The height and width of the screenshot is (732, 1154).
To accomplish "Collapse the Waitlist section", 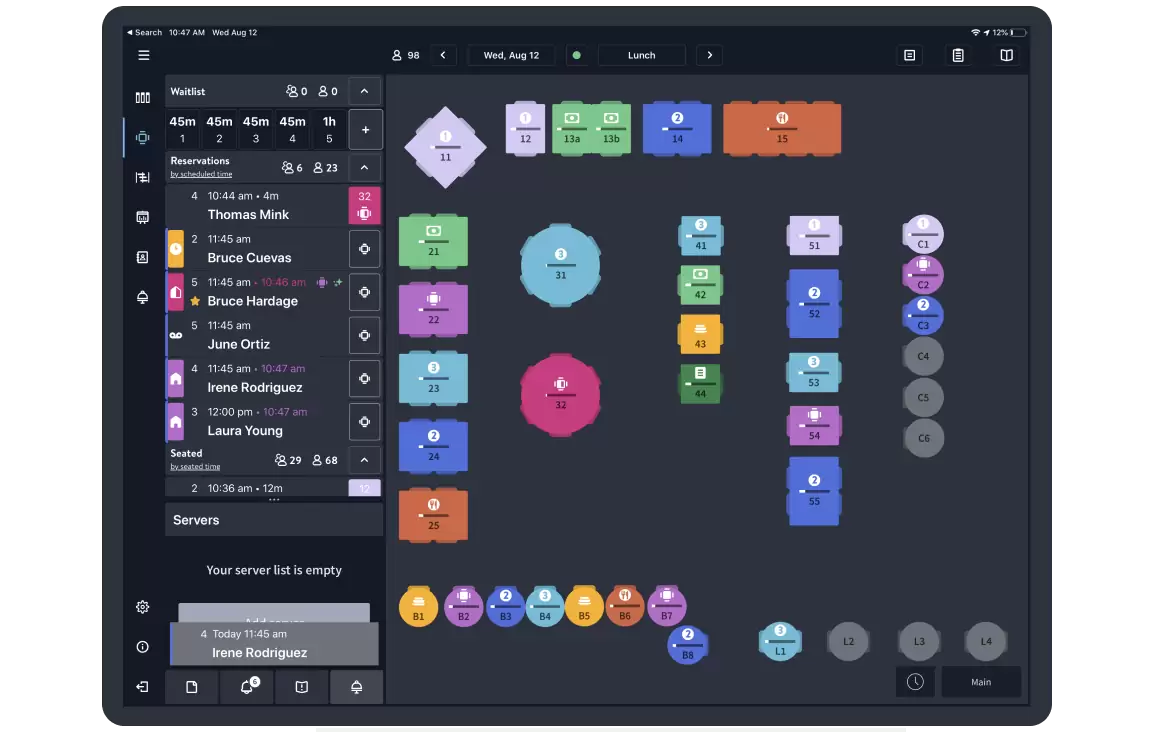I will pyautogui.click(x=364, y=92).
